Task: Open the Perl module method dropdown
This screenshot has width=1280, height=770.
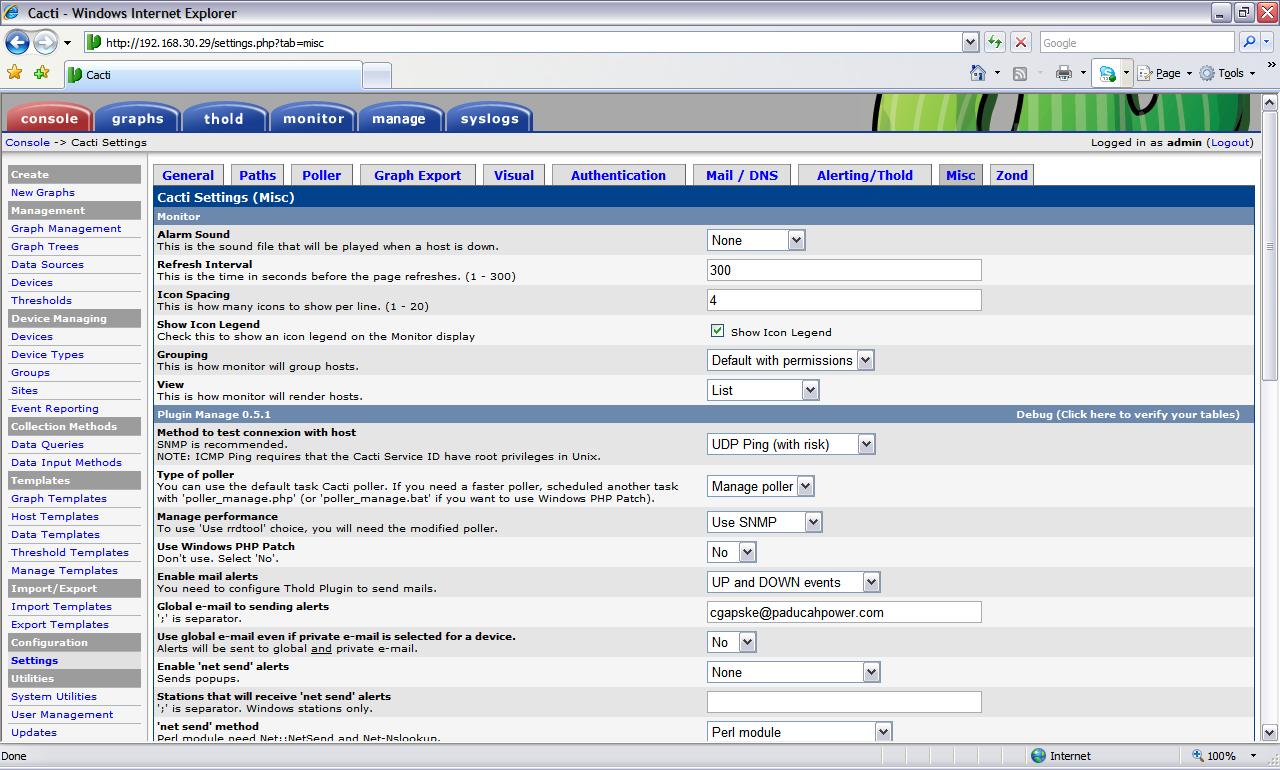Action: tap(799, 732)
